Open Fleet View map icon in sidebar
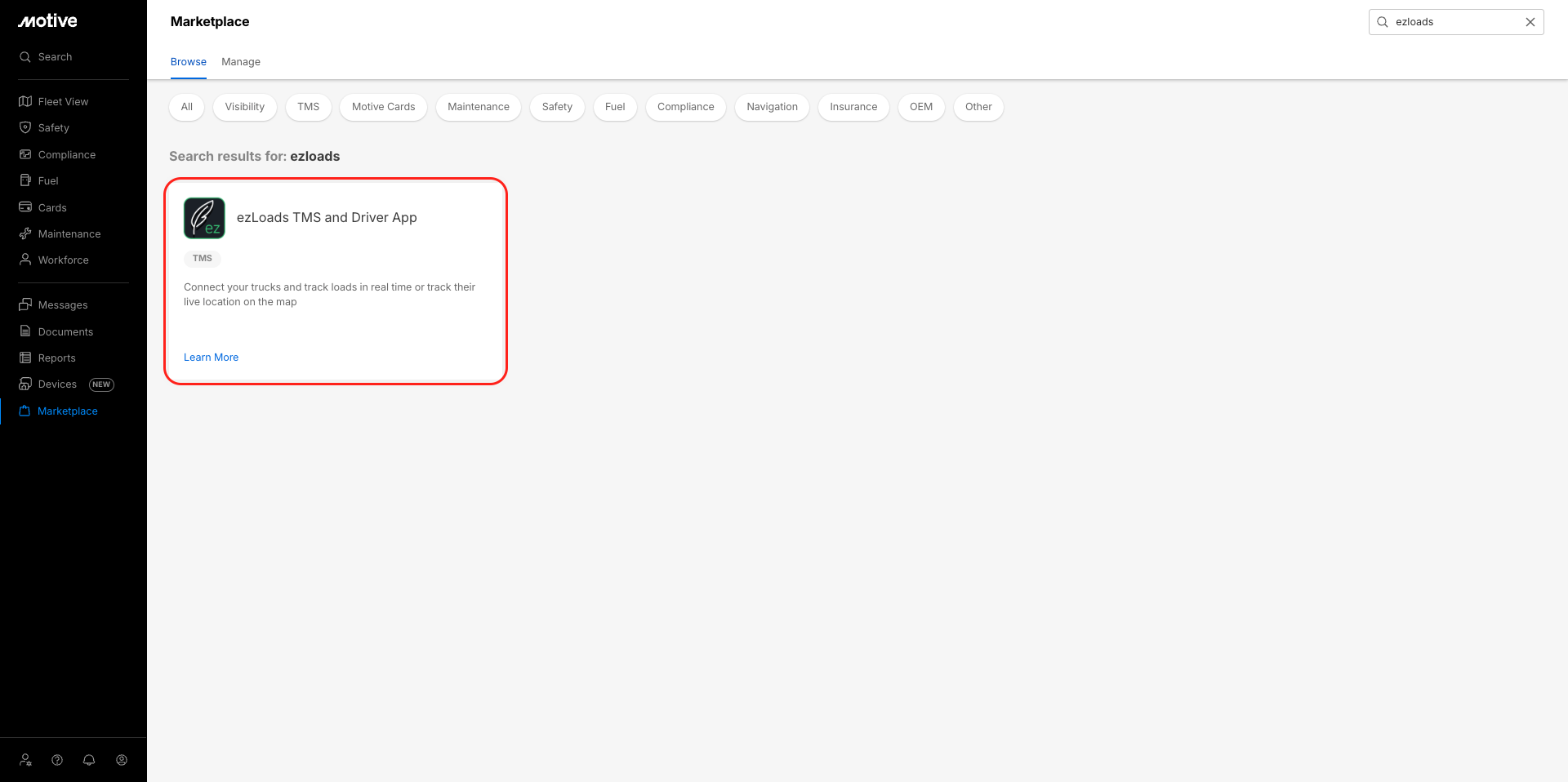Screen dimensions: 1568x782 (x=25, y=101)
